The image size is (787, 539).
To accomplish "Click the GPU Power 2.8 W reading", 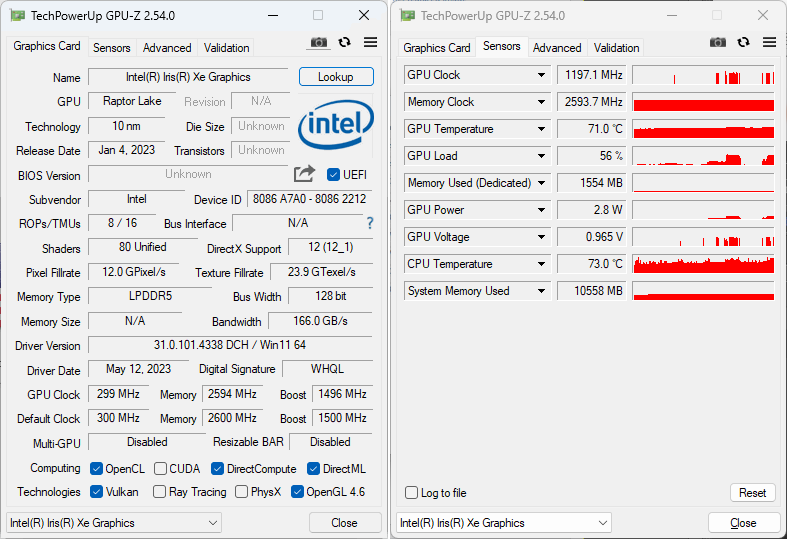I will tap(592, 210).
